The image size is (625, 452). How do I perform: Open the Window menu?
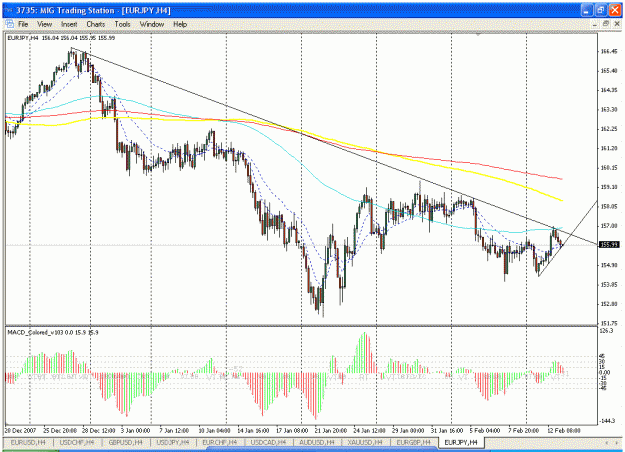(152, 24)
